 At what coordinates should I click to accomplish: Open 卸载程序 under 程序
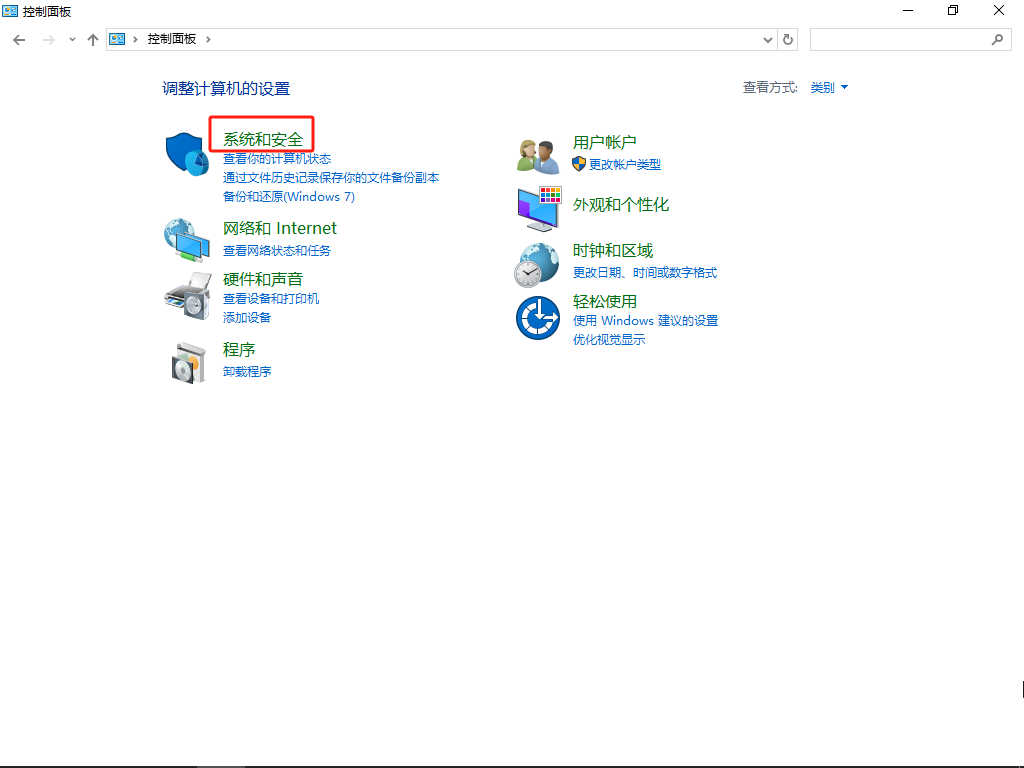click(247, 371)
